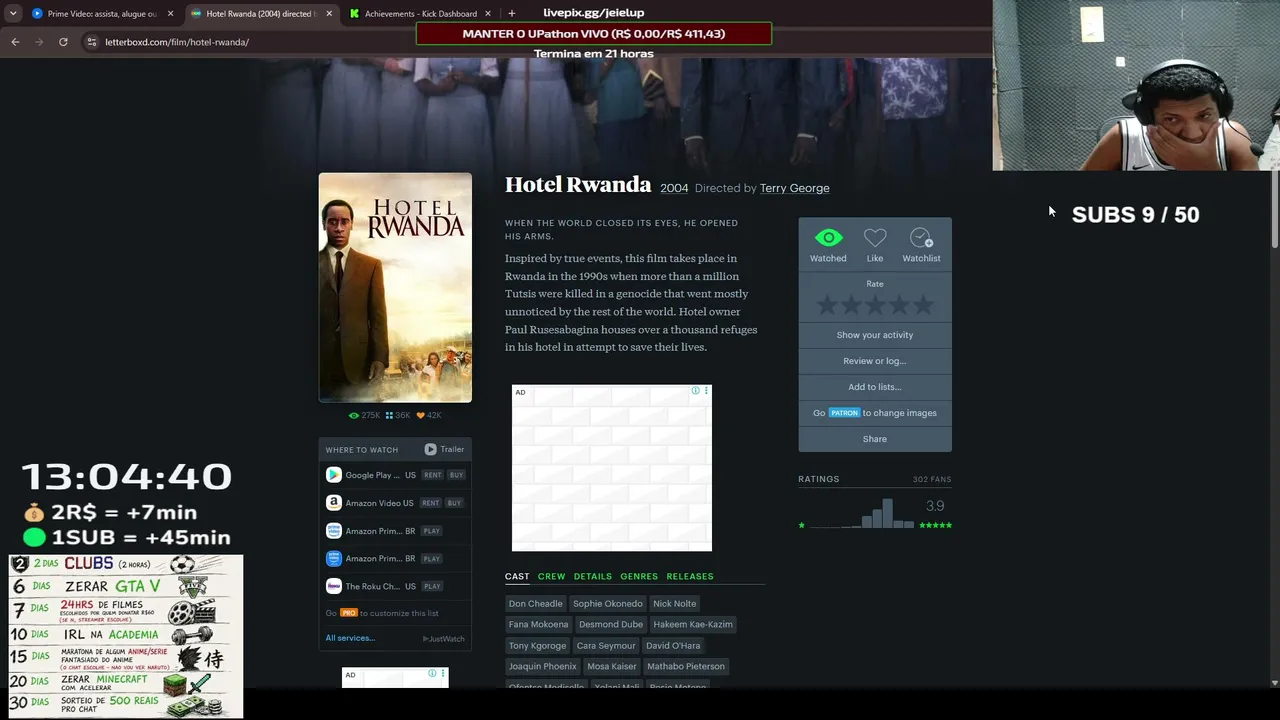This screenshot has height=720, width=1280.
Task: Switch to the DETAILS tab
Action: tap(592, 576)
